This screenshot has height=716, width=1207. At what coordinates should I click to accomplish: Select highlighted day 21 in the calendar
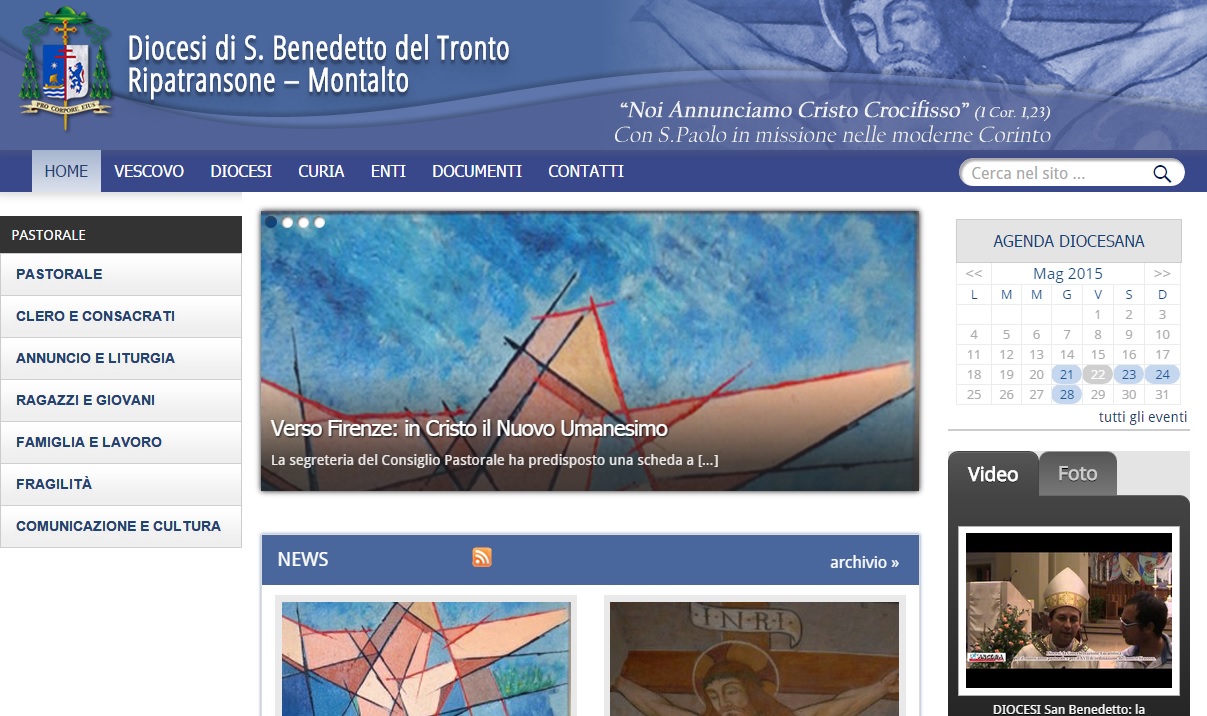tap(1067, 375)
